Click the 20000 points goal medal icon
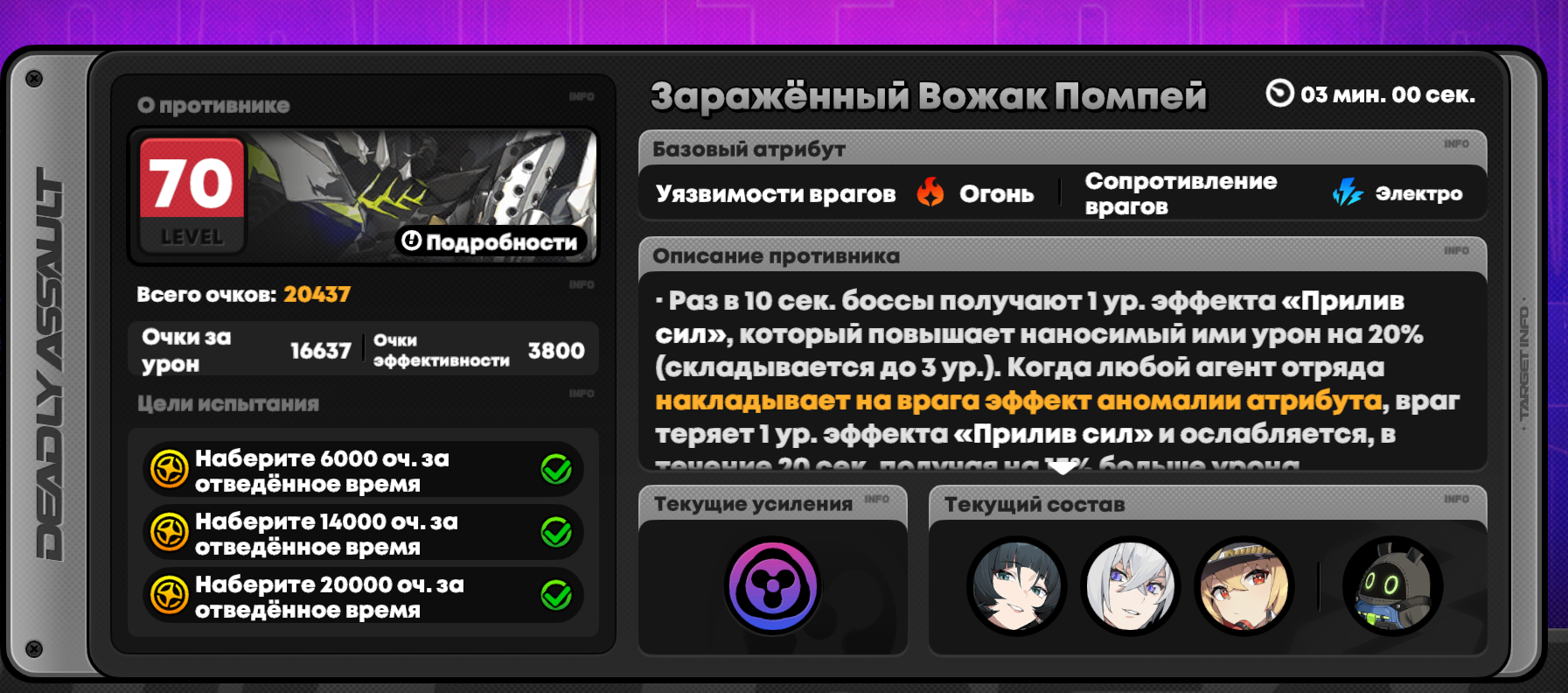Image resolution: width=1568 pixels, height=693 pixels. click(170, 595)
